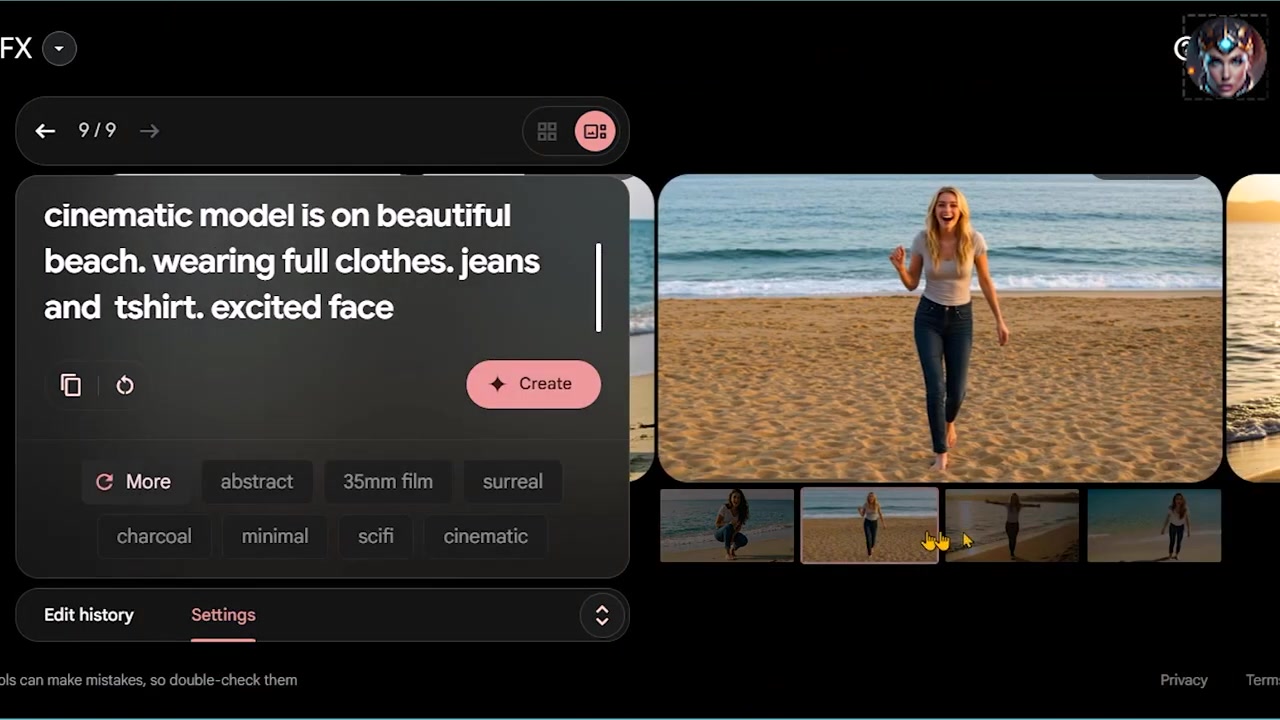Select the 35mm film style chip

coord(388,482)
